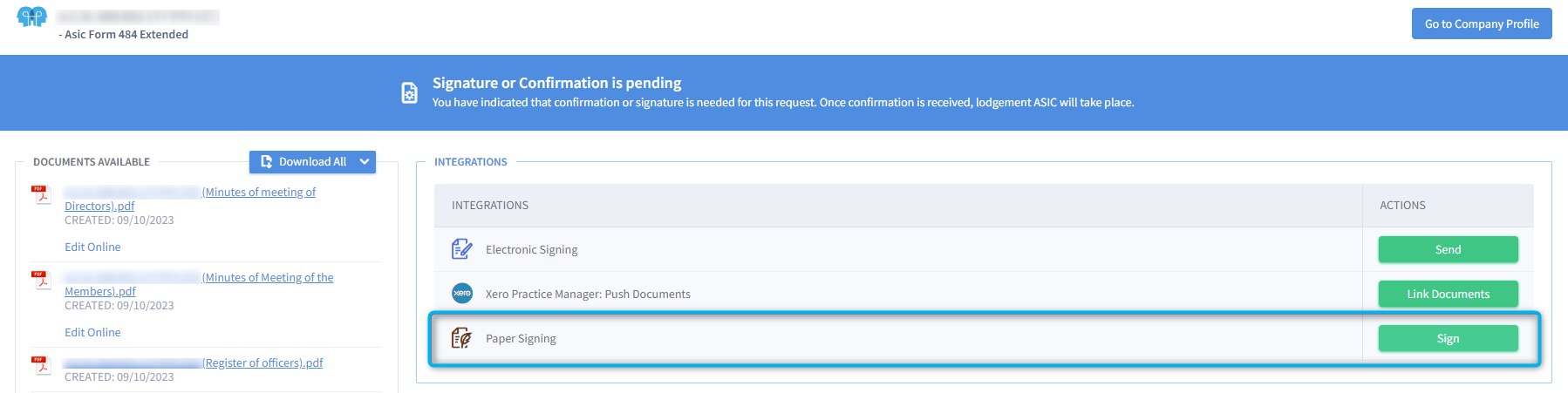Click PDF icon for Register of officers

click(41, 364)
